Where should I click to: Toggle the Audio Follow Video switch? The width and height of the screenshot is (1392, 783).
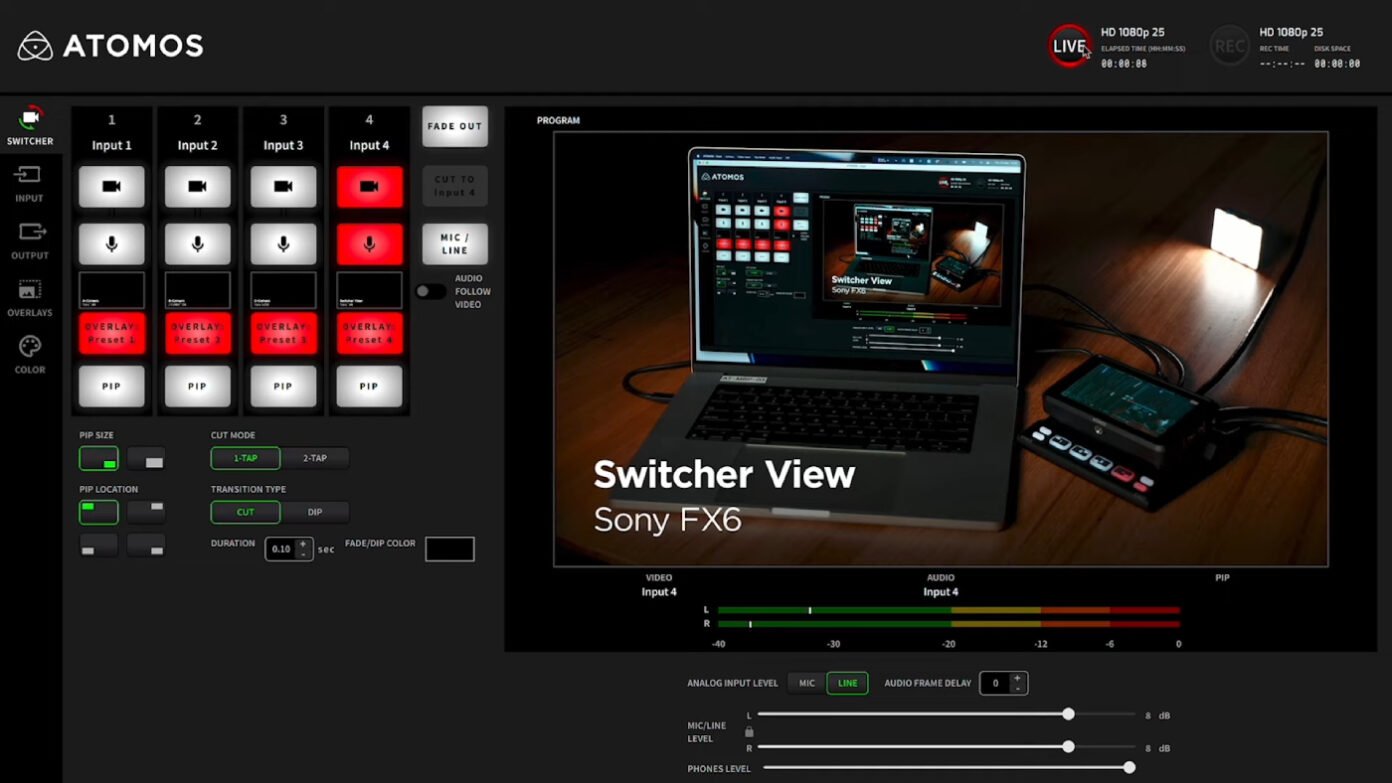tap(431, 291)
